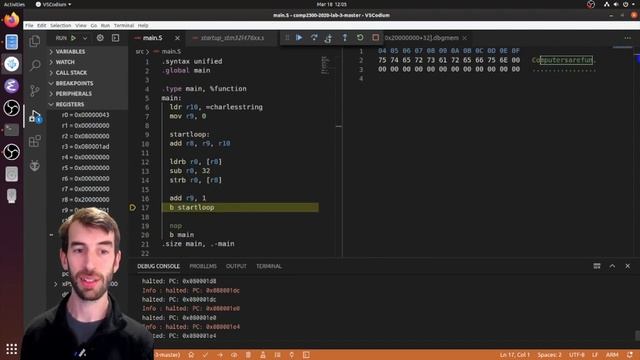The image size is (640, 360).
Task: Select register r8 = 0x20000000
Action: click(86, 200)
